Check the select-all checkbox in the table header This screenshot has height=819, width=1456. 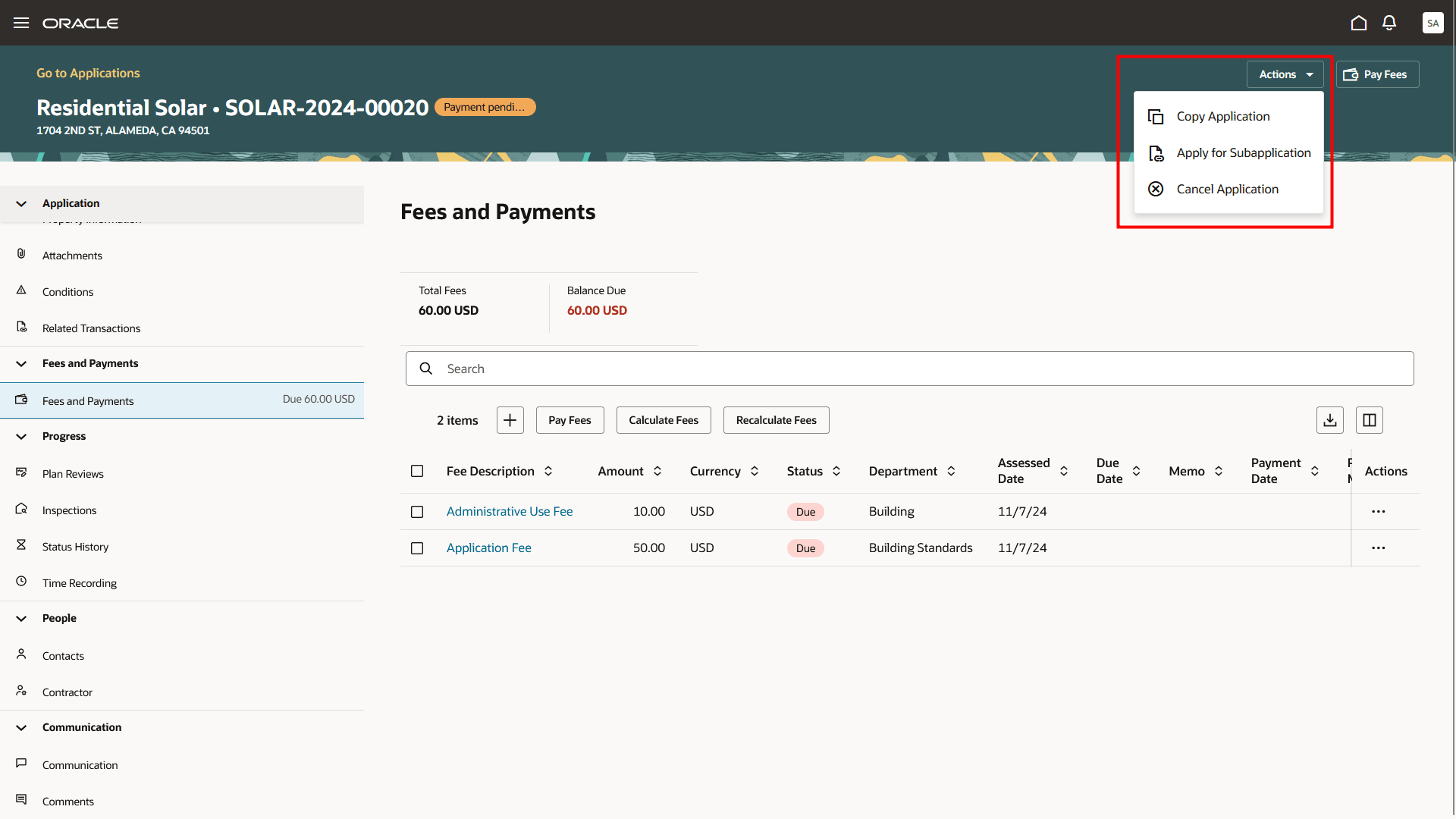coord(417,471)
